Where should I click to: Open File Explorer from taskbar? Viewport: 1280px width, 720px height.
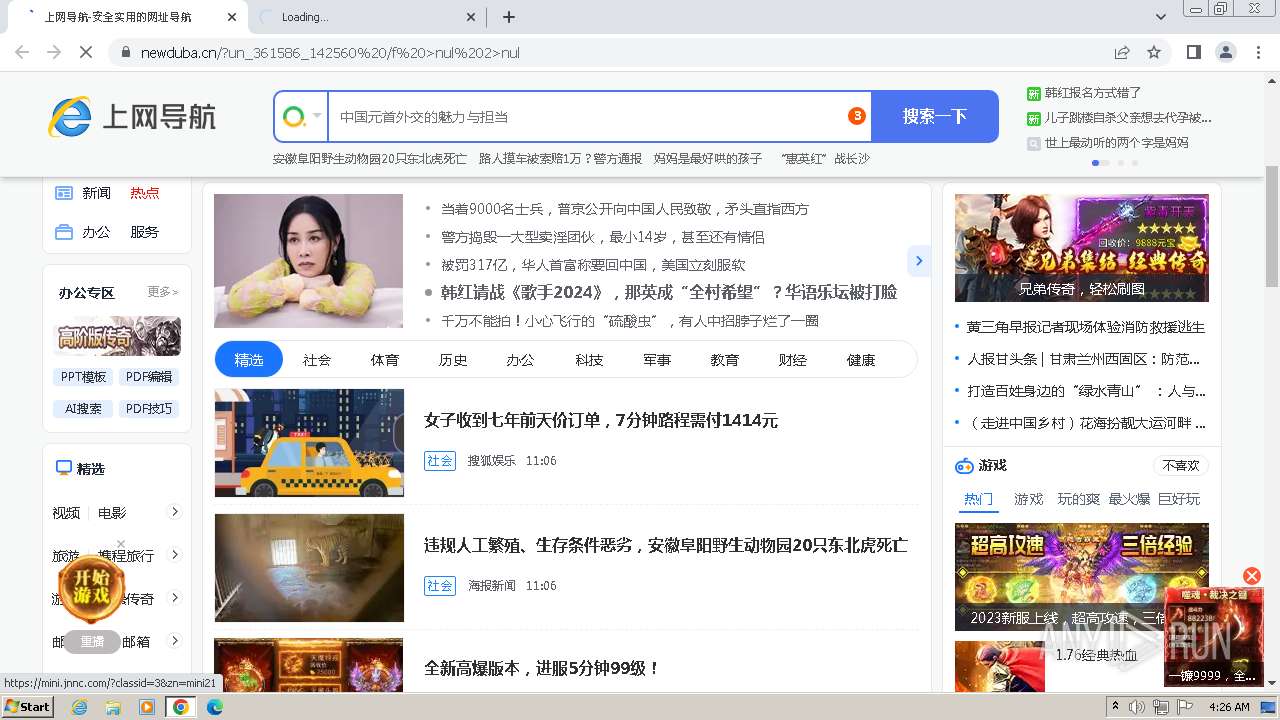pos(113,707)
